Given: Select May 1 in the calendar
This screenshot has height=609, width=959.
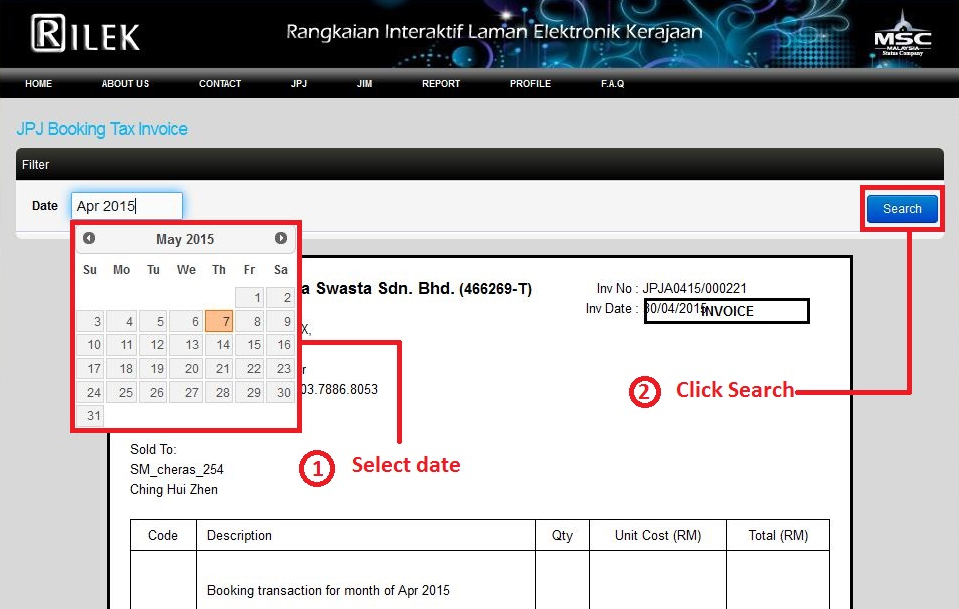Looking at the screenshot, I should pos(250,298).
